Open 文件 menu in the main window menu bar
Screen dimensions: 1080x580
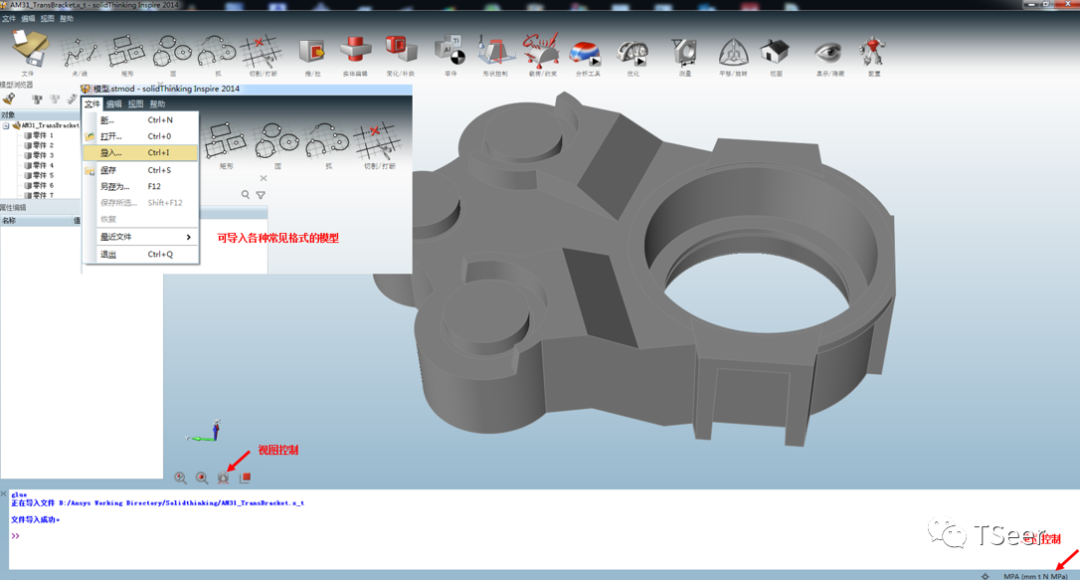point(8,19)
